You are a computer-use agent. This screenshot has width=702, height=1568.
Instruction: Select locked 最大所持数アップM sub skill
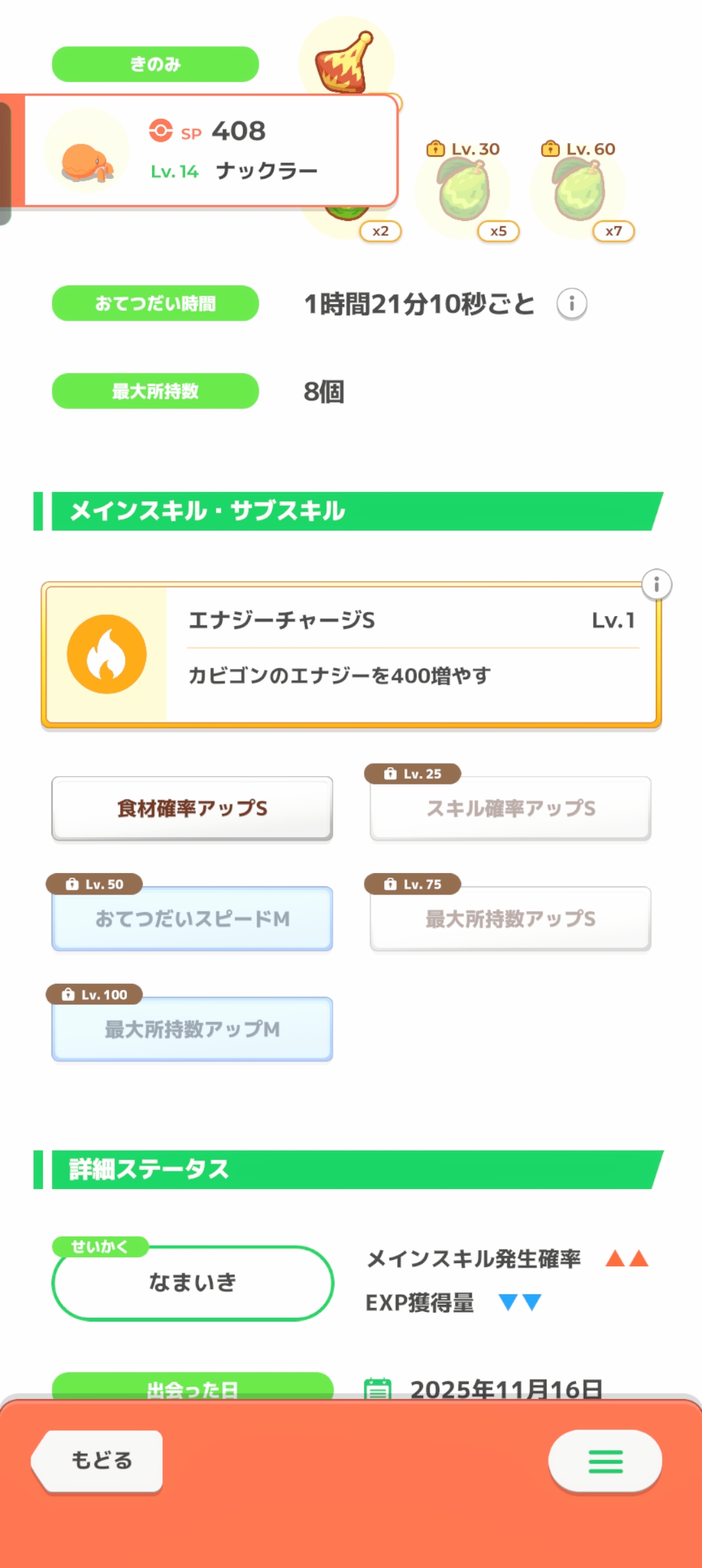coord(192,1029)
